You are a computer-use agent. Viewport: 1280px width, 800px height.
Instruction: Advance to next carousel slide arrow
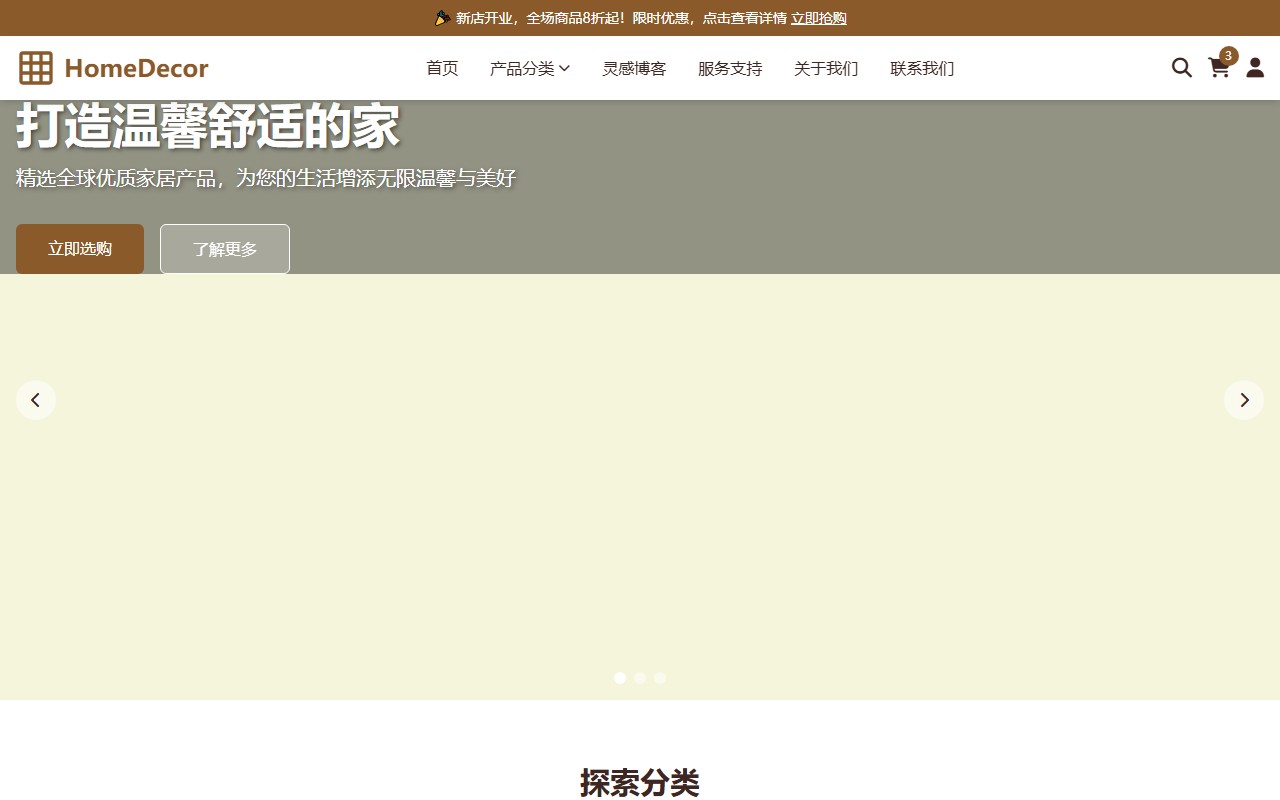tap(1244, 400)
